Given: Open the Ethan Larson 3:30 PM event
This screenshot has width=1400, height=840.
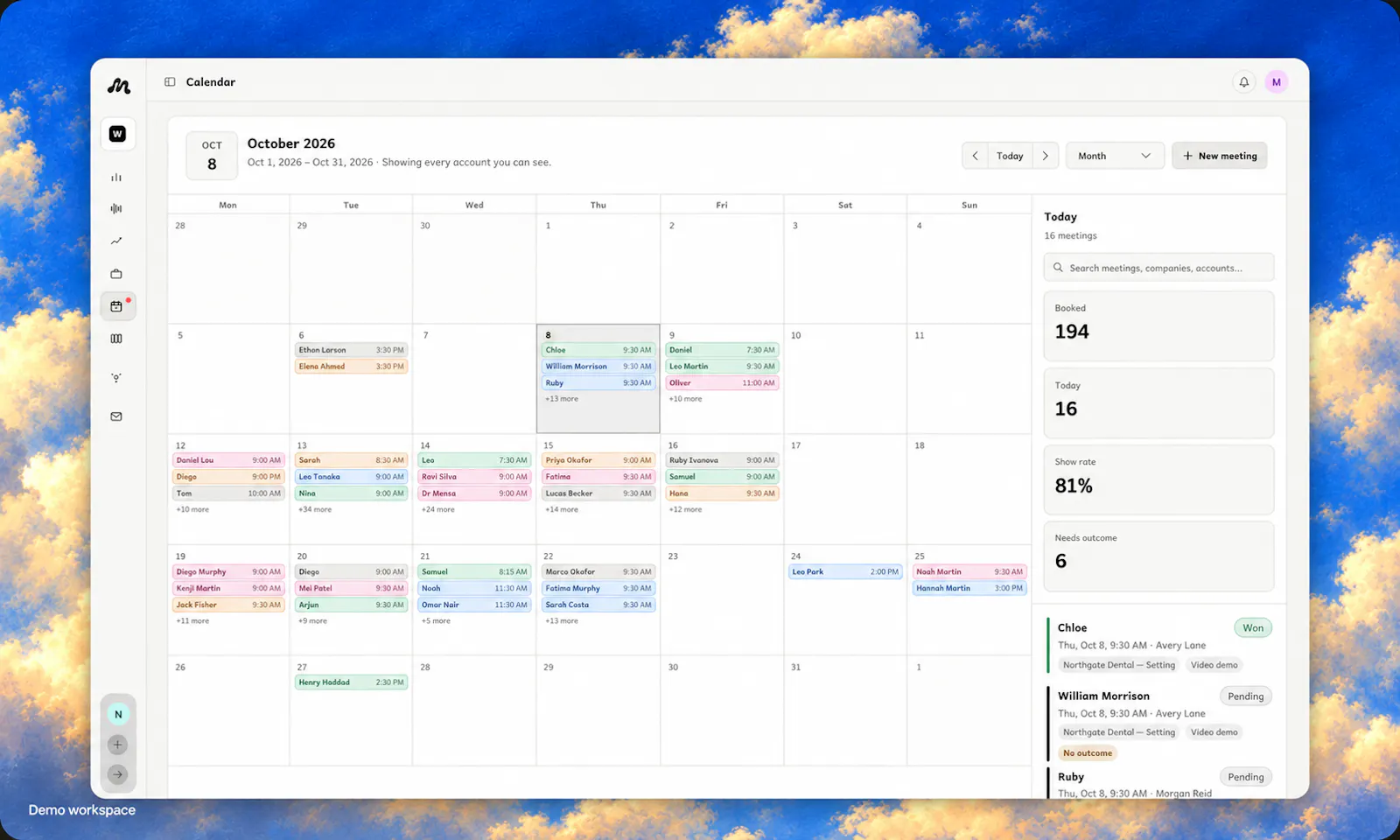Looking at the screenshot, I should tap(351, 350).
